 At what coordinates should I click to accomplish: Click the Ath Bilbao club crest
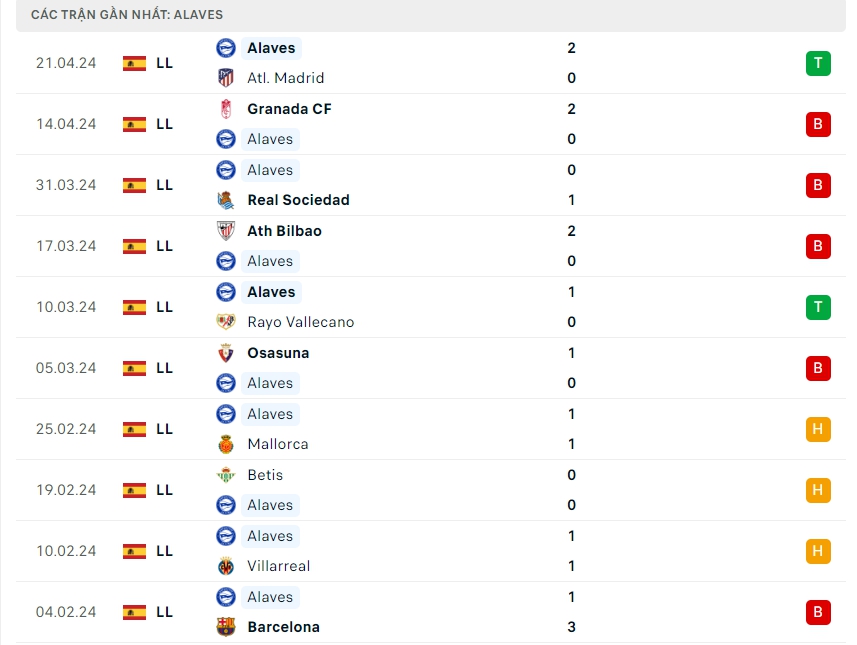coord(225,231)
